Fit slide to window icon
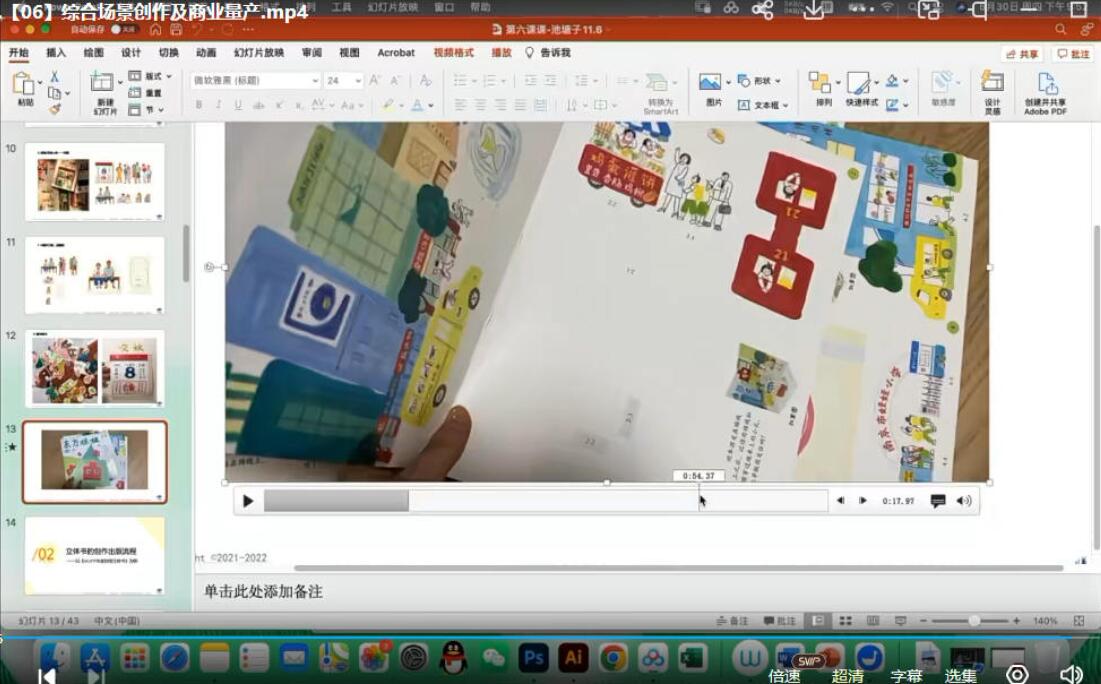The image size is (1101, 684). pos(1079,621)
